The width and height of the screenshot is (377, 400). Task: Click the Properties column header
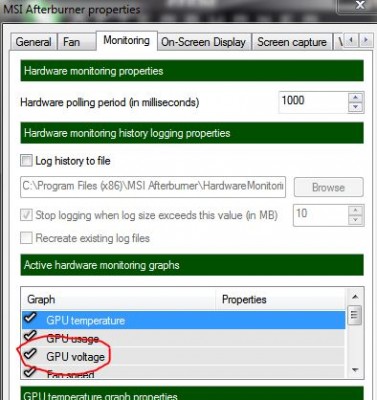click(280, 299)
